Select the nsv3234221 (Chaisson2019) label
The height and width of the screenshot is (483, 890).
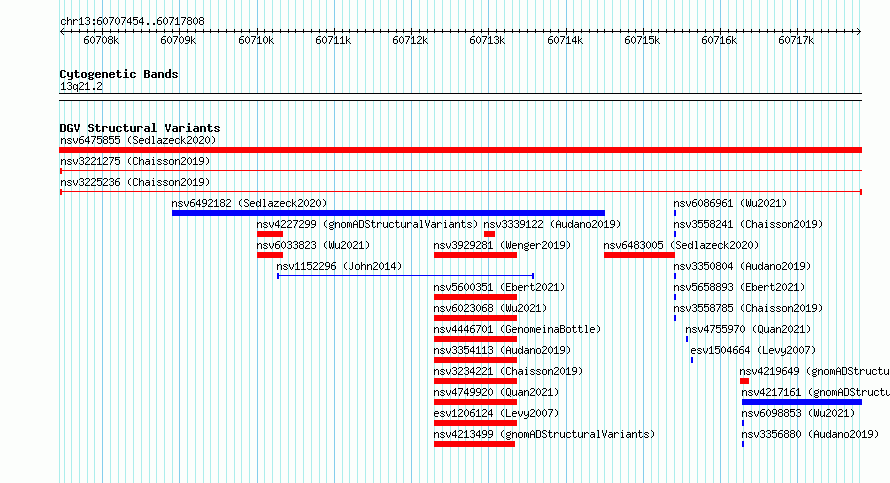point(508,371)
